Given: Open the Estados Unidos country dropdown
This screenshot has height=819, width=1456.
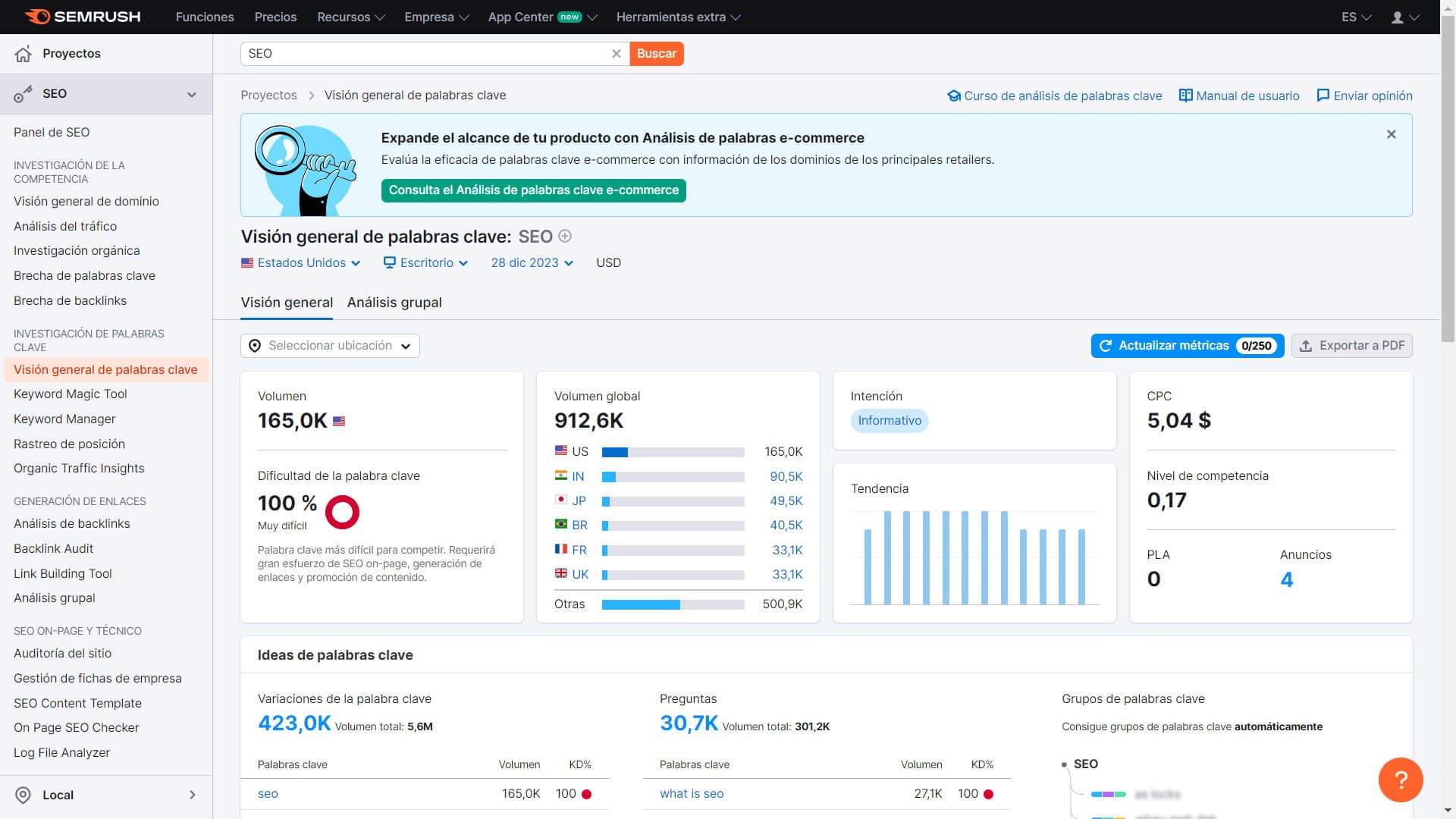Looking at the screenshot, I should coord(301,263).
